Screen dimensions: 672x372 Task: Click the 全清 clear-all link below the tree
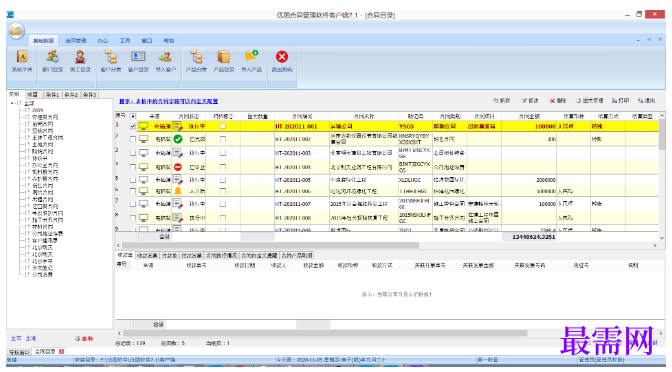[30, 339]
